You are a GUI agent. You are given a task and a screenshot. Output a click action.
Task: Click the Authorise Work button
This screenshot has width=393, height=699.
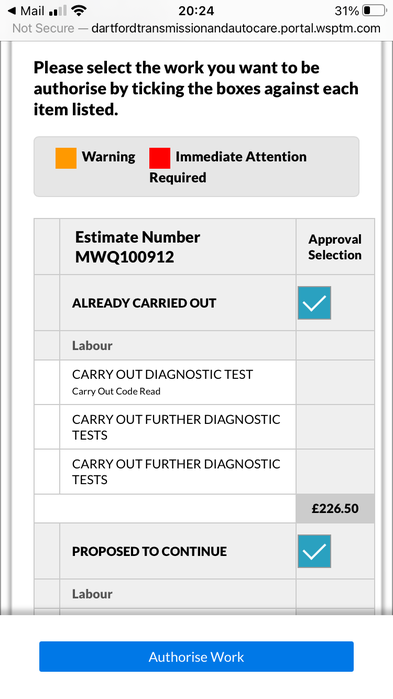click(196, 657)
